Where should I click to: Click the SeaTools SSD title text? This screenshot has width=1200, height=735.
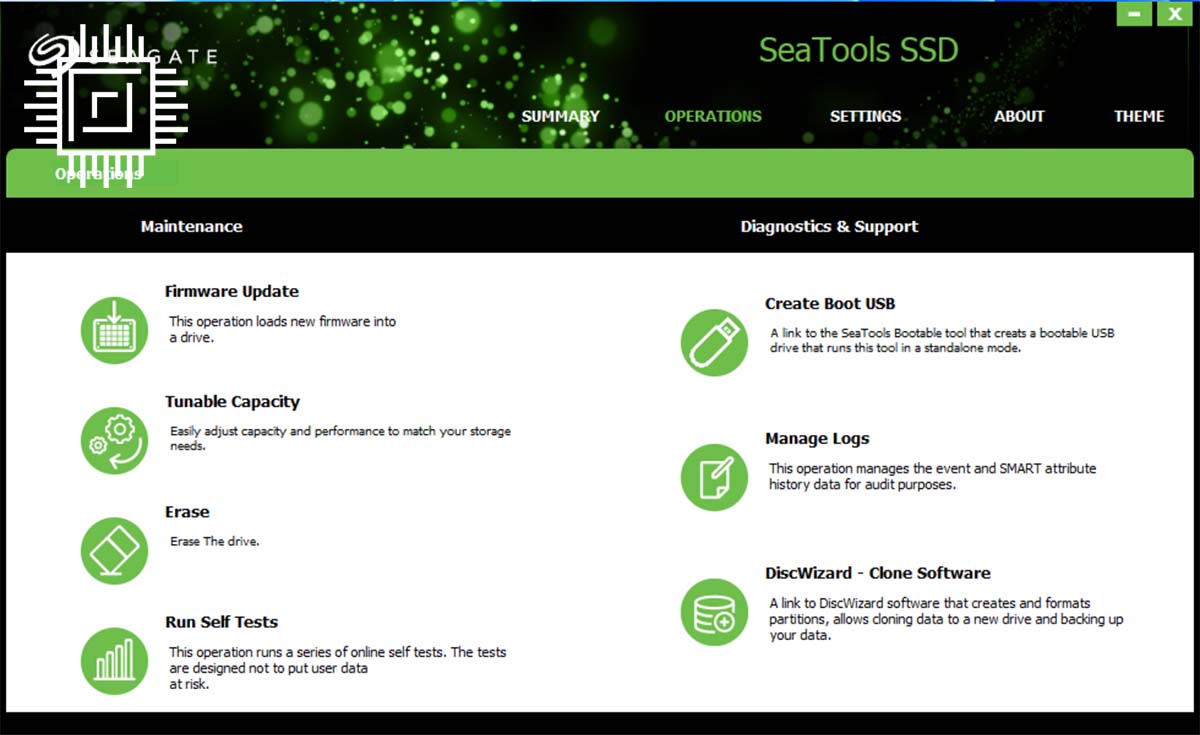pos(858,49)
